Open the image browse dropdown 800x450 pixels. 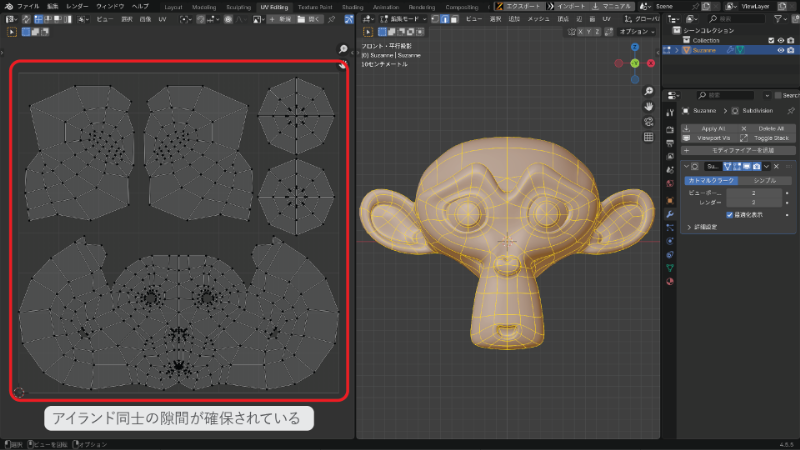click(x=259, y=19)
